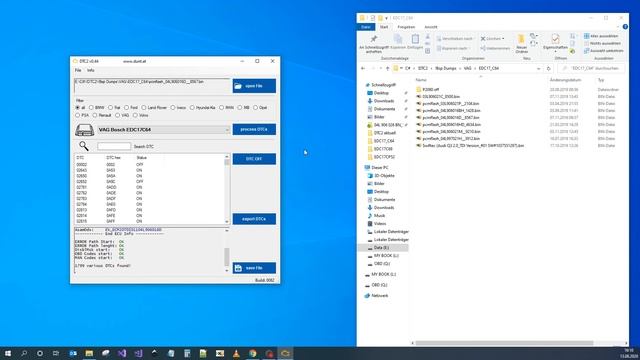Image resolution: width=640 pixels, height=360 pixels.
Task: Refresh Explorer folder view
Action: (x=549, y=69)
